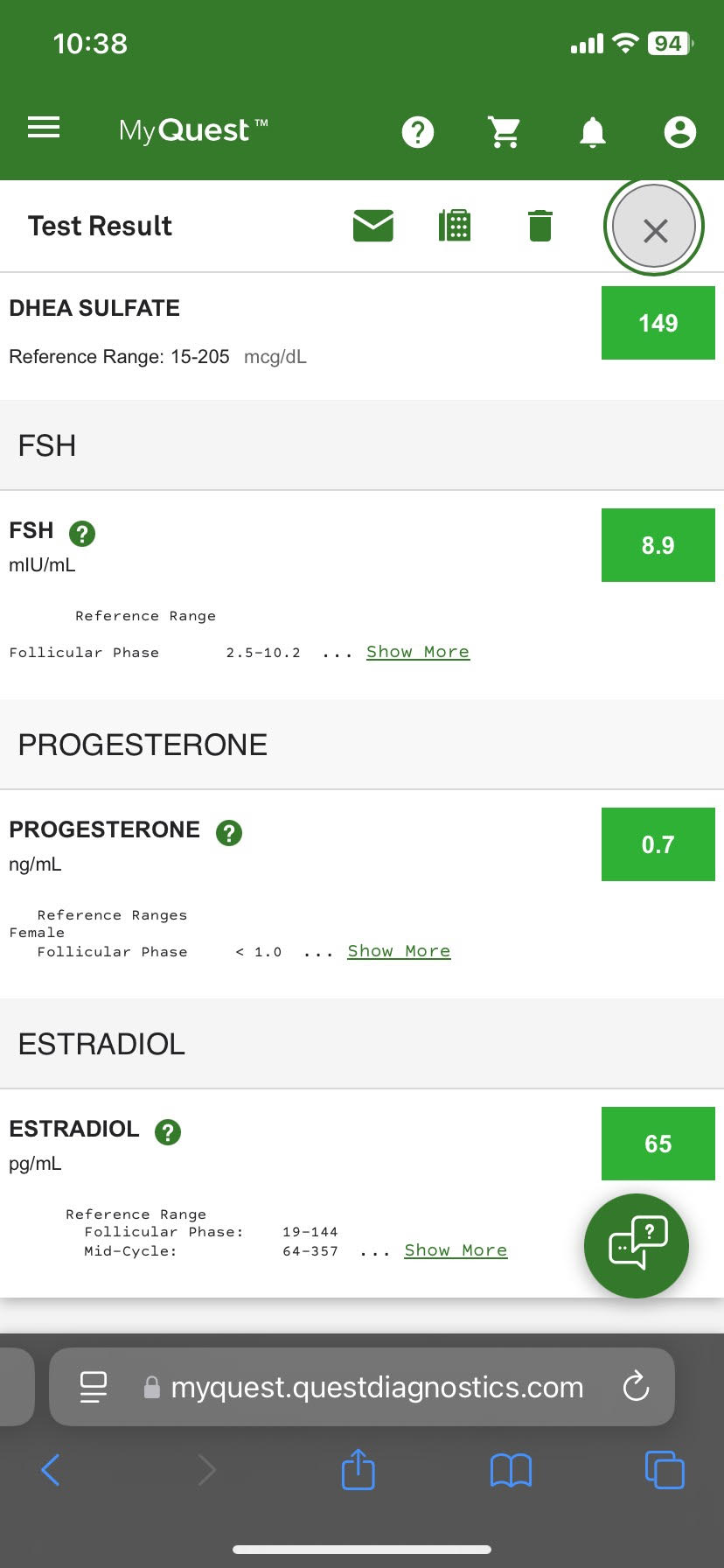Show info about FSH test
This screenshot has width=724, height=1568.
pyautogui.click(x=82, y=533)
